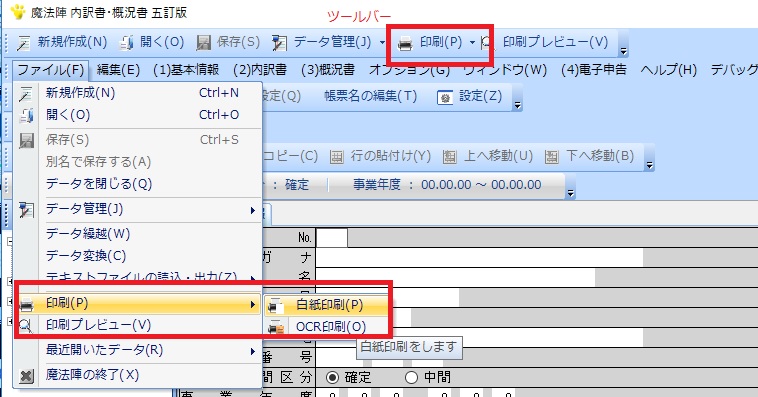Viewport: 758px width, 397px height.
Task: Click the 新規作成(N) toolbar icon
Action: tap(24, 43)
